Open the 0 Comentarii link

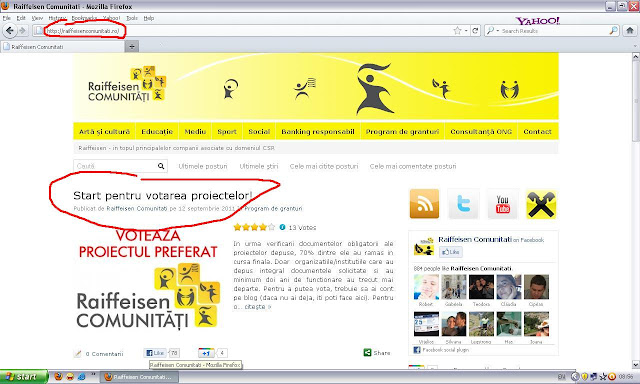click(x=104, y=354)
